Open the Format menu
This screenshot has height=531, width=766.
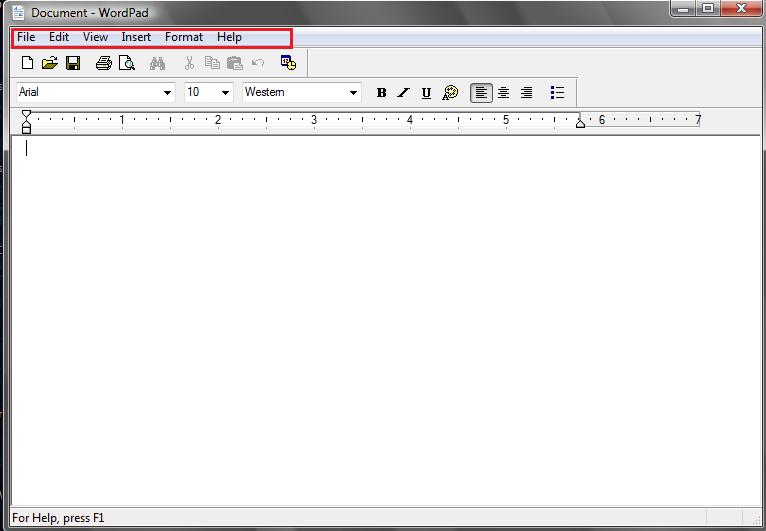(x=183, y=37)
